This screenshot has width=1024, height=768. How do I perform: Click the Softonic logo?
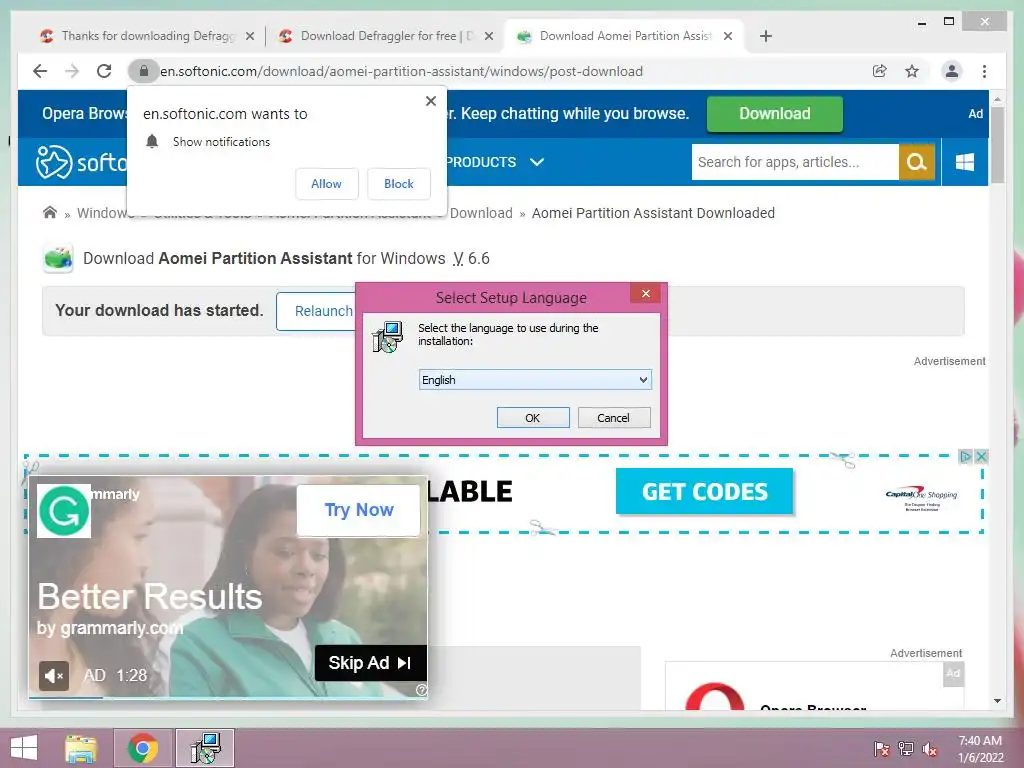(x=81, y=162)
